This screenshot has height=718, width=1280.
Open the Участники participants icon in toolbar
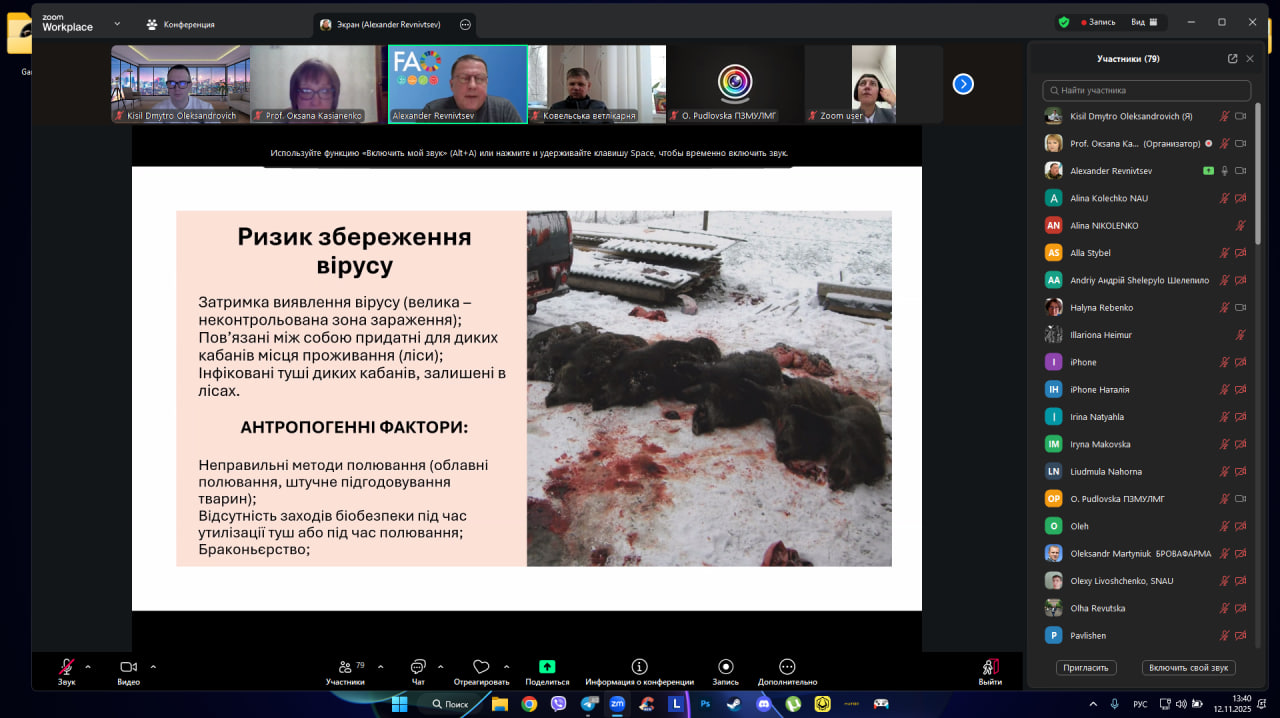[345, 667]
